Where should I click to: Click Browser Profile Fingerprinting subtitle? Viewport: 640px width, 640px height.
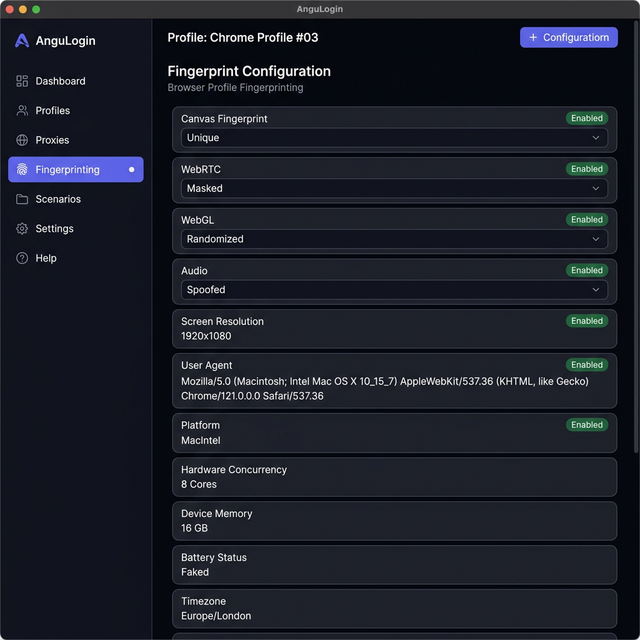235,87
